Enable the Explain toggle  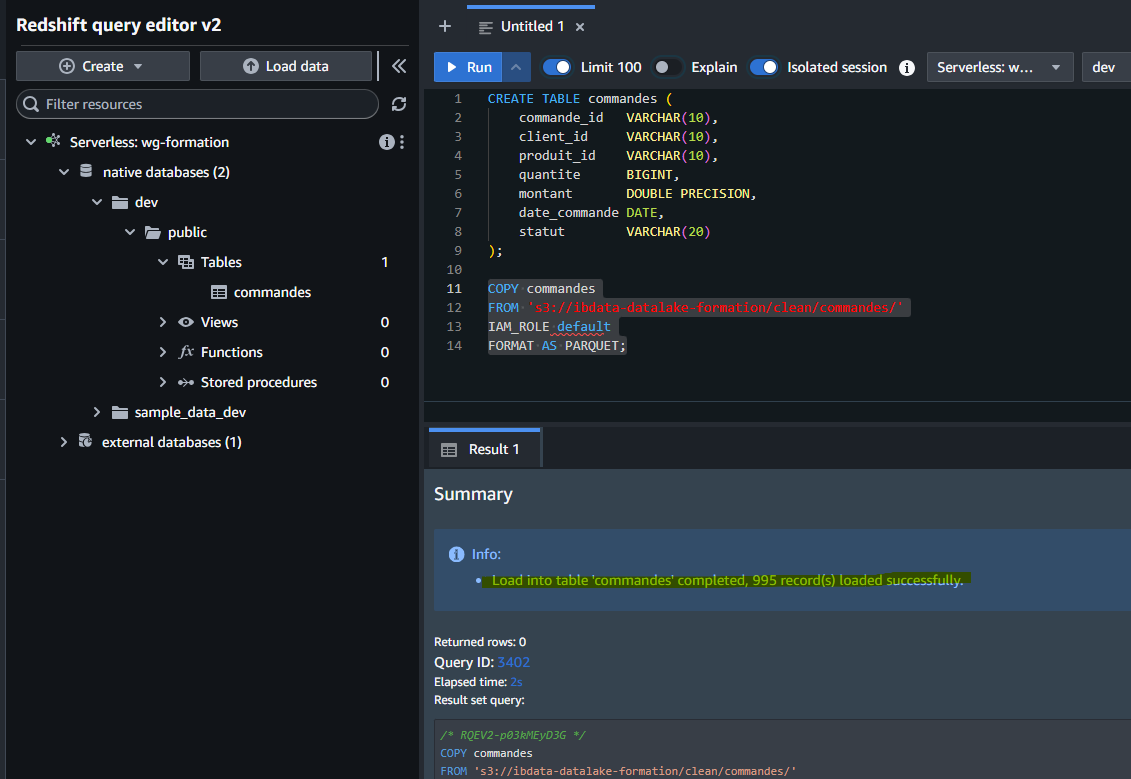point(667,67)
